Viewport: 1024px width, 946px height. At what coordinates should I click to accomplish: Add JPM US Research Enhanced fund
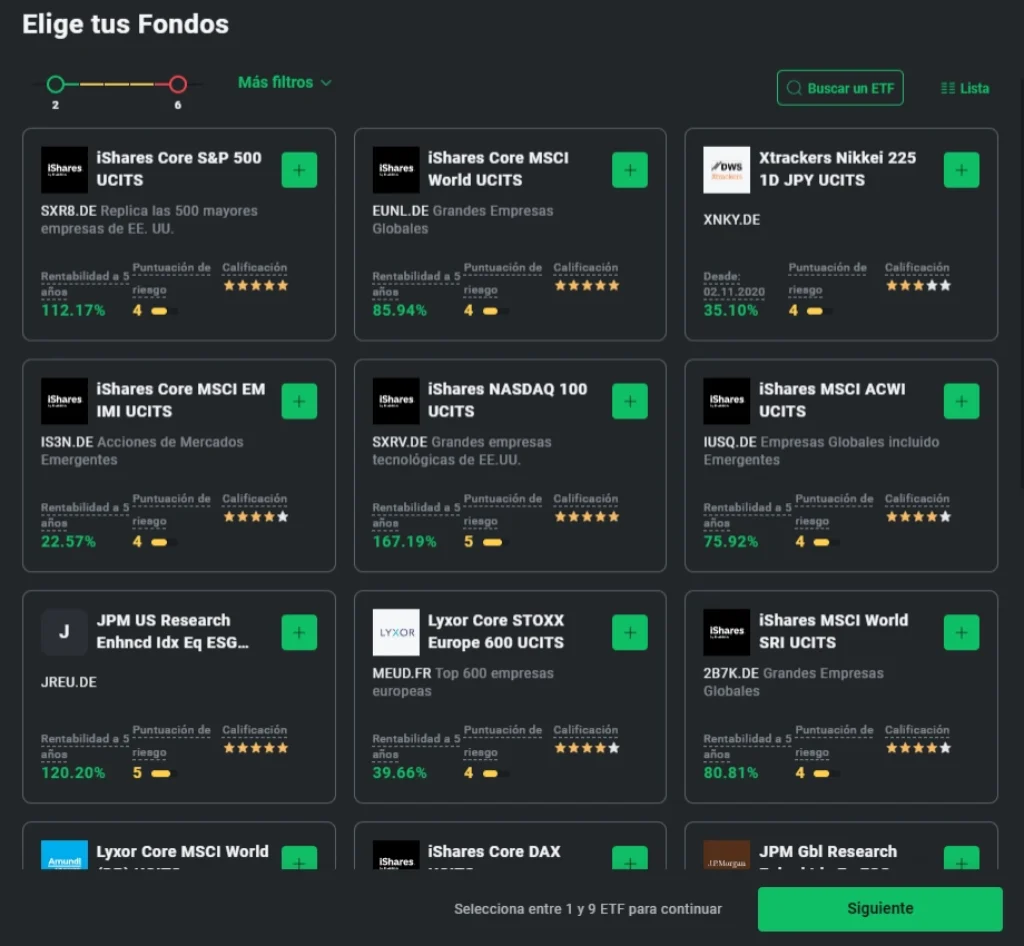coord(299,632)
